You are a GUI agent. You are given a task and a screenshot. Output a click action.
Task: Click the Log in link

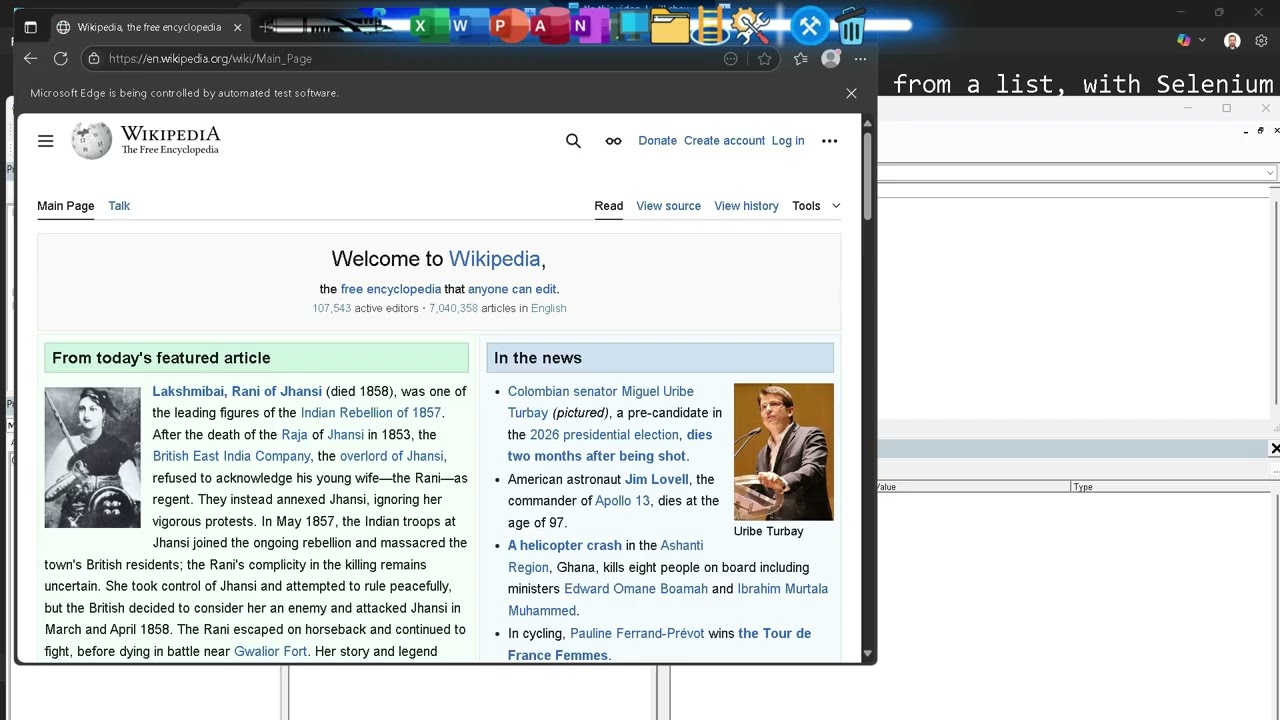(x=788, y=141)
